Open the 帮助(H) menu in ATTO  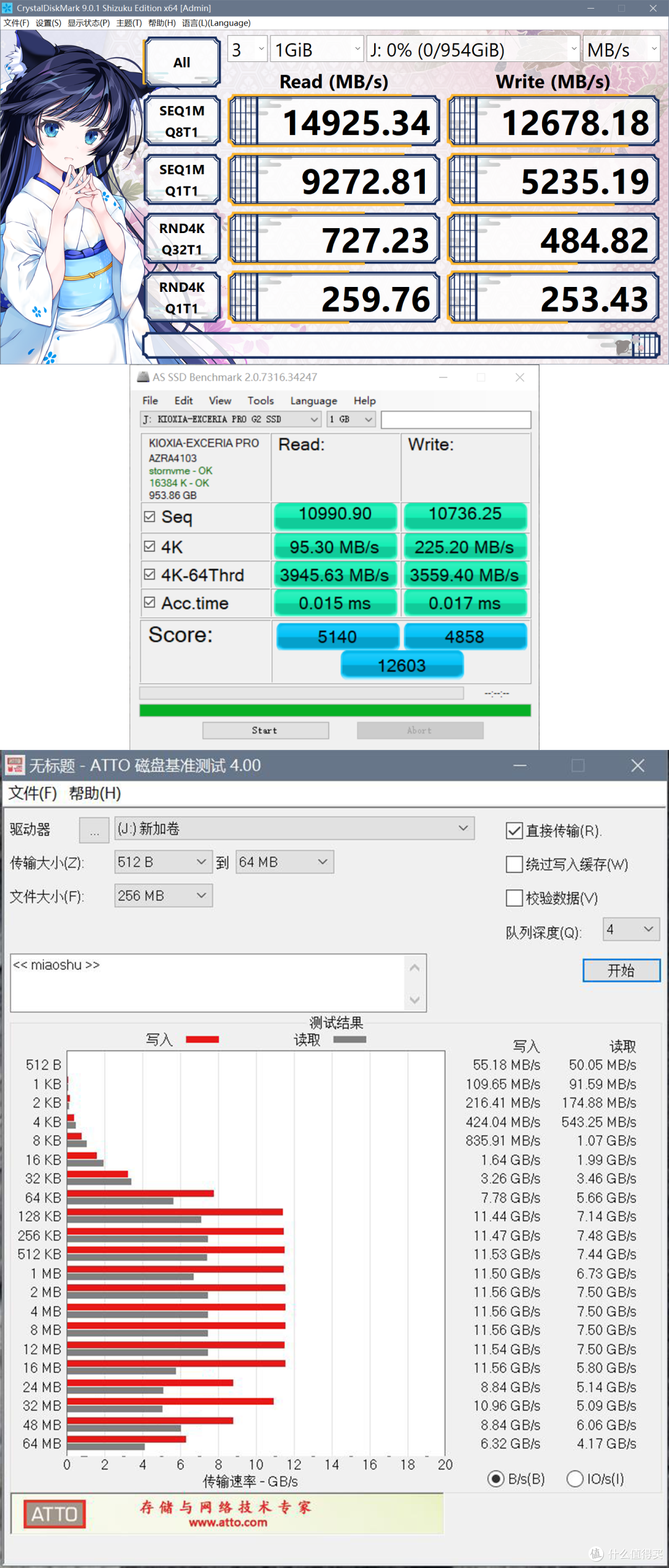[x=95, y=793]
